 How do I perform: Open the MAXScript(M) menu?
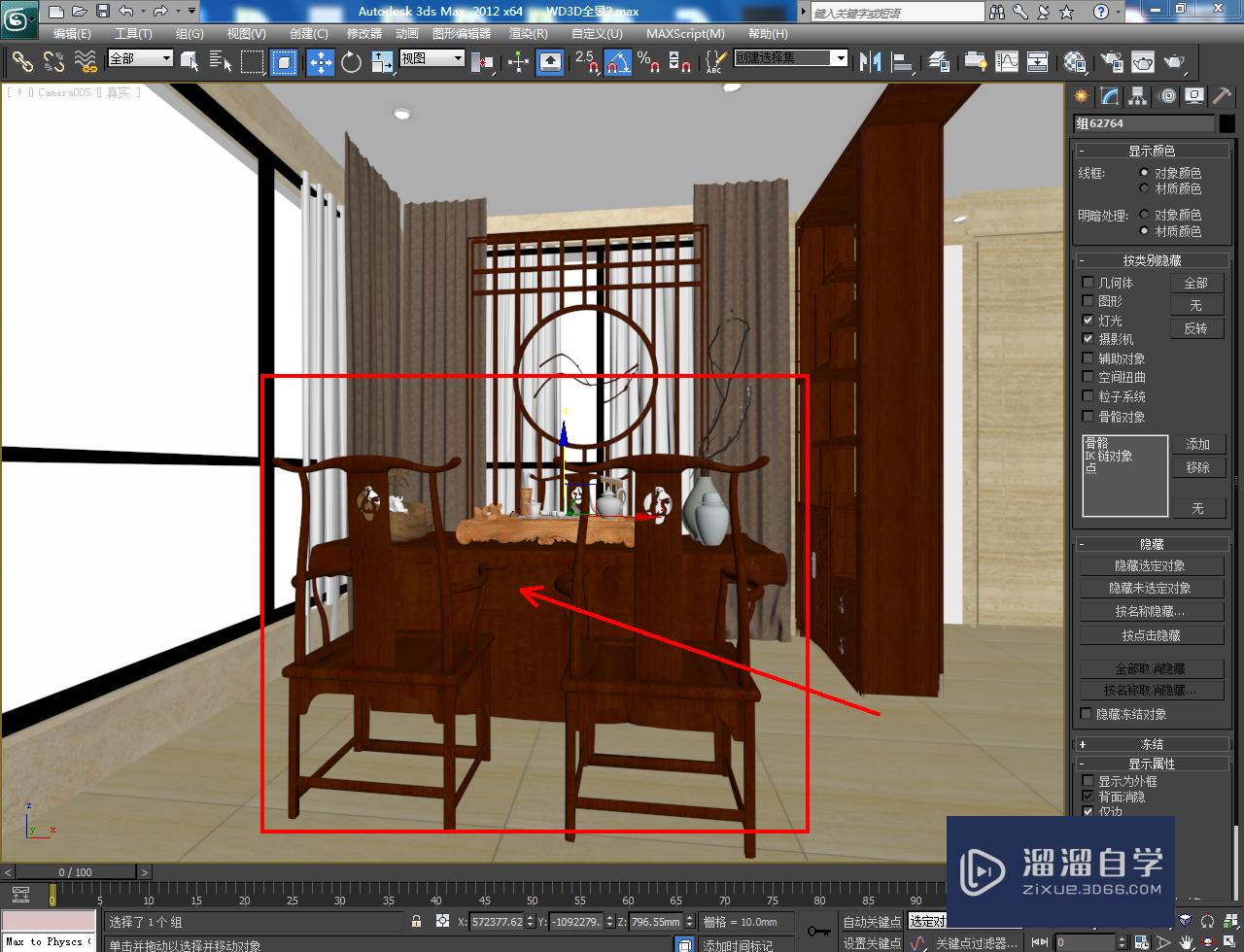tap(685, 33)
